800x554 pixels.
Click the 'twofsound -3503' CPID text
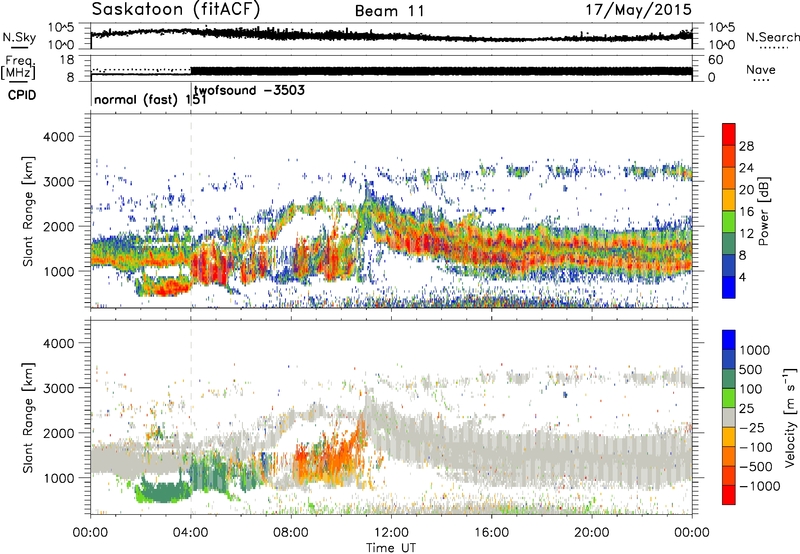coord(249,90)
